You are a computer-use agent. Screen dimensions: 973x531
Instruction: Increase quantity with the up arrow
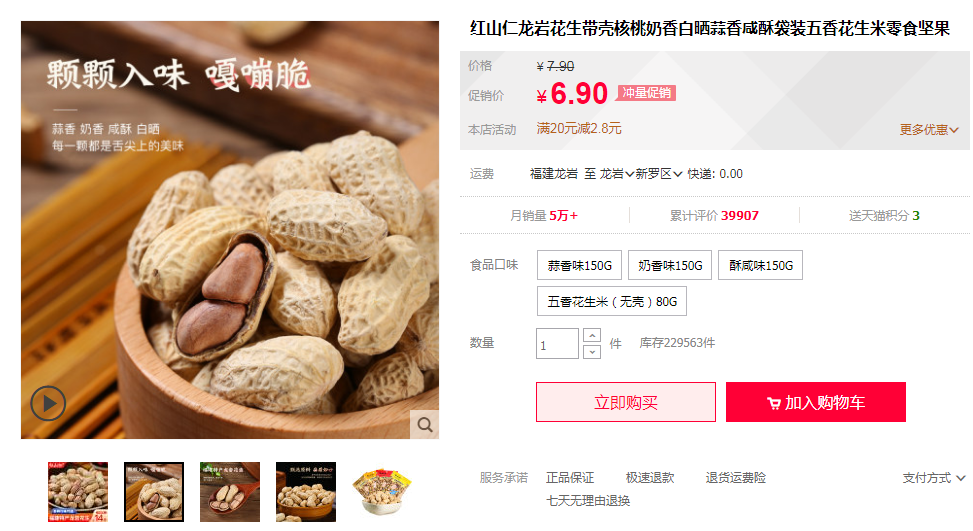(x=592, y=336)
